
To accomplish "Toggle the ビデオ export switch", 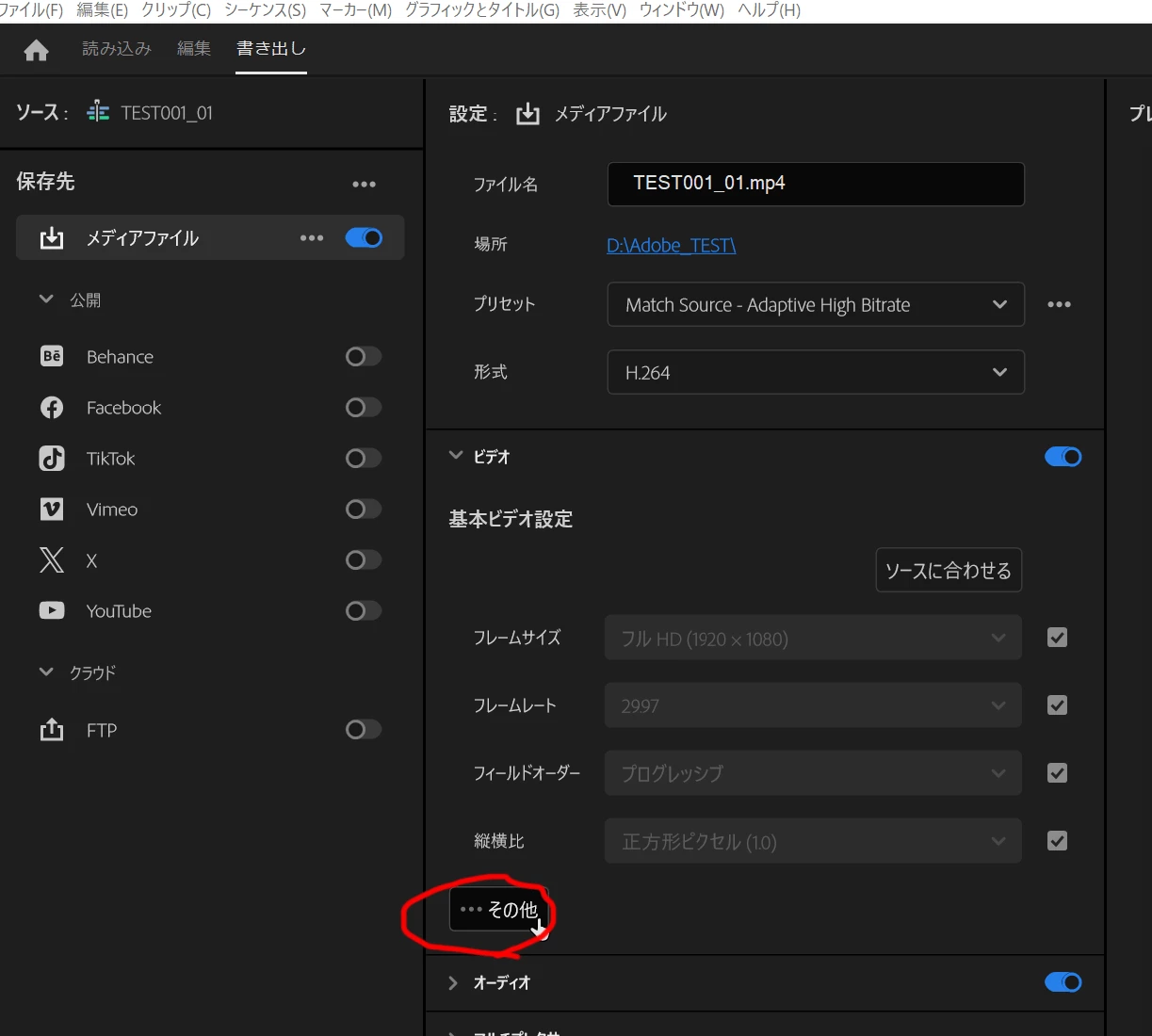I will [x=1063, y=457].
